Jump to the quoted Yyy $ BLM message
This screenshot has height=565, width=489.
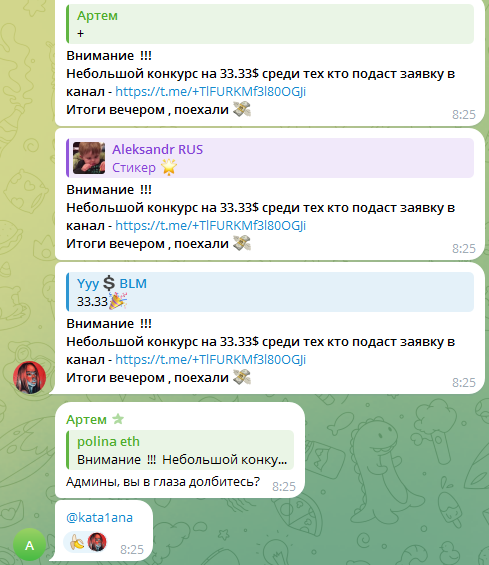pyautogui.click(x=270, y=292)
